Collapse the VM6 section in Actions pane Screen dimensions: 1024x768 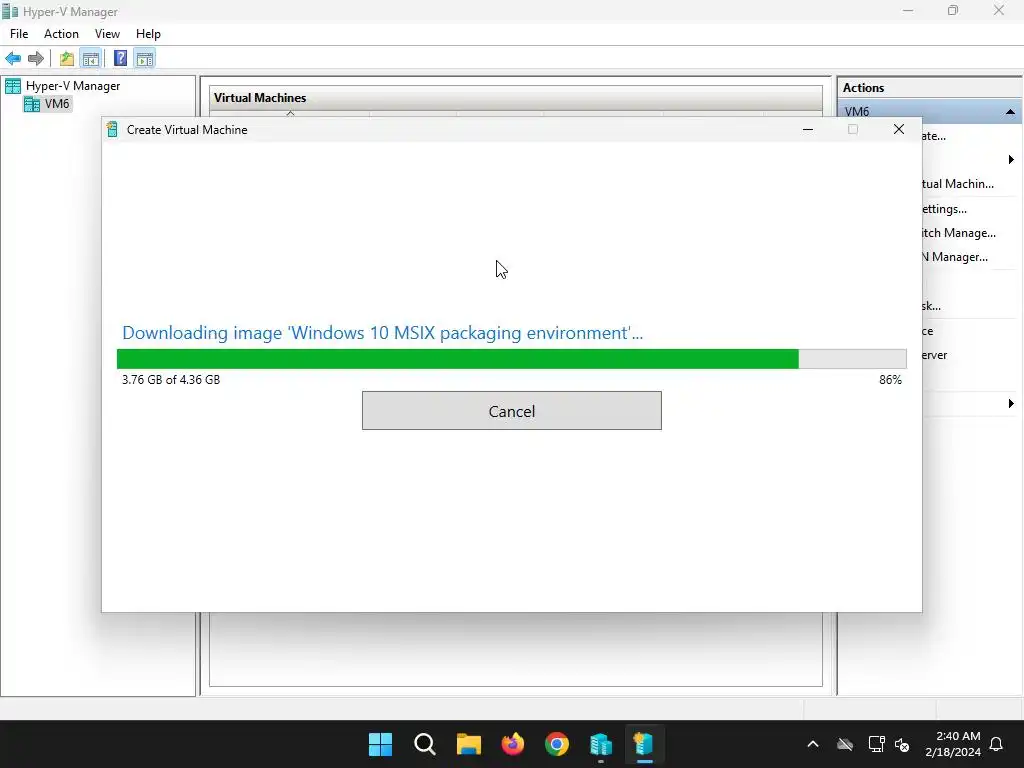1010,112
